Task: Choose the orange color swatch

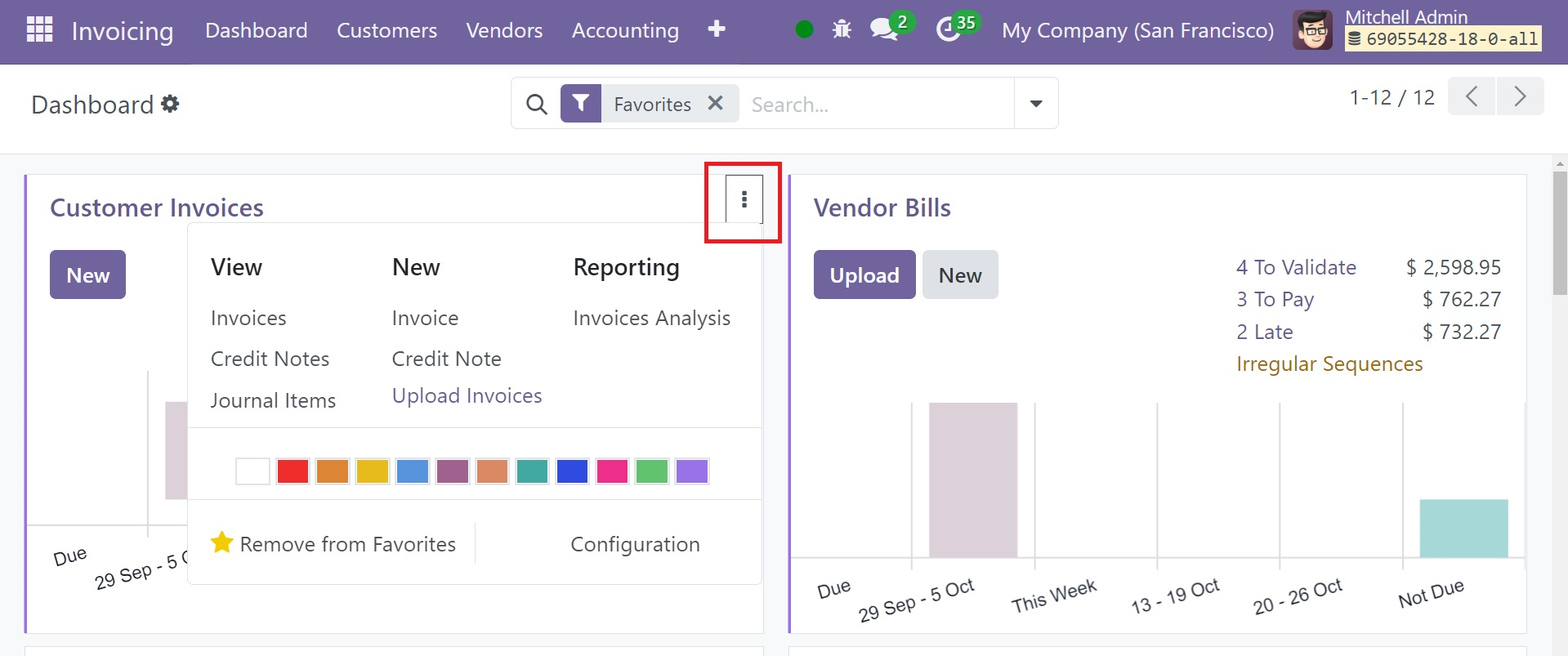Action: pyautogui.click(x=333, y=471)
